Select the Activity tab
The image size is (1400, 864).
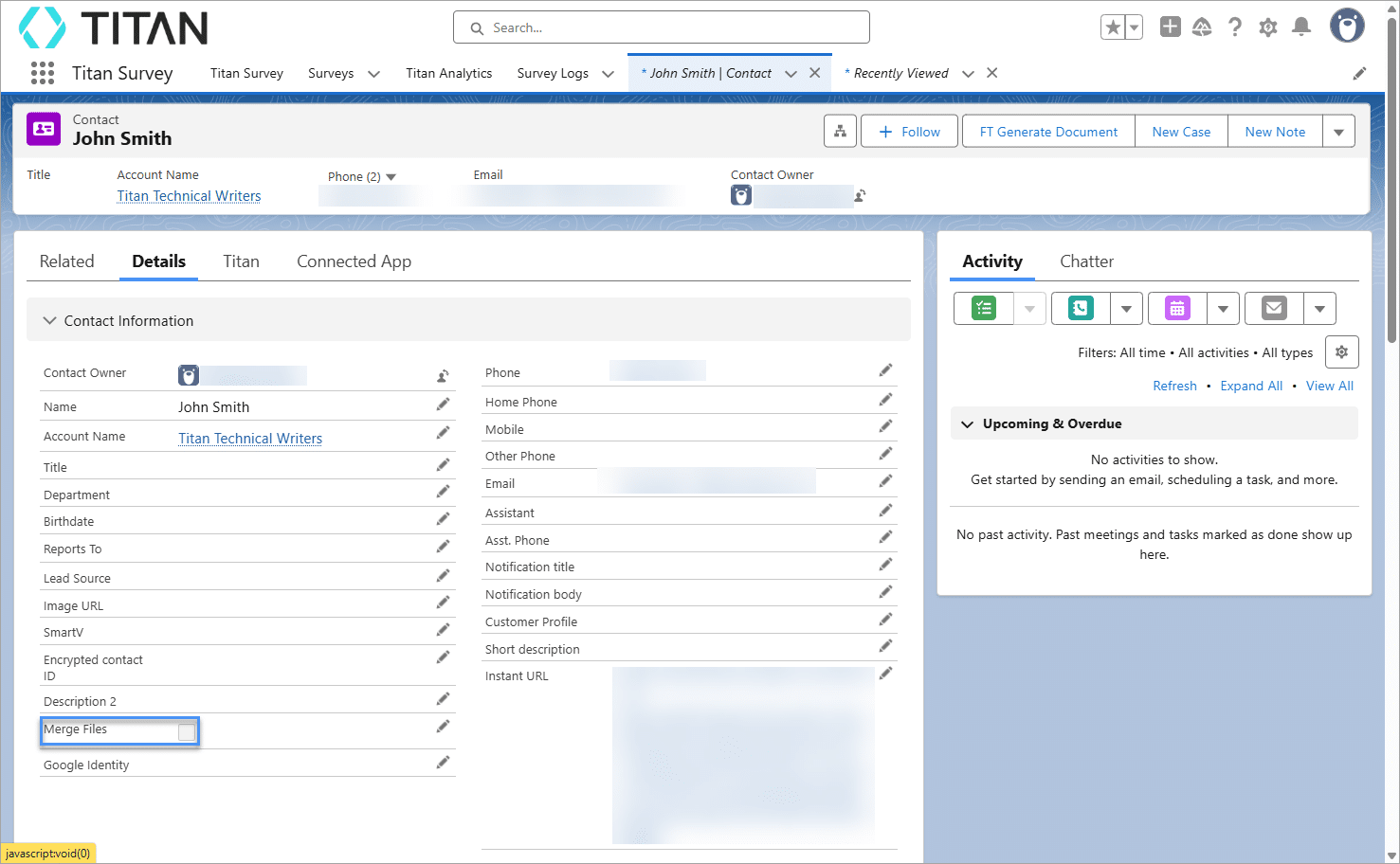point(992,261)
